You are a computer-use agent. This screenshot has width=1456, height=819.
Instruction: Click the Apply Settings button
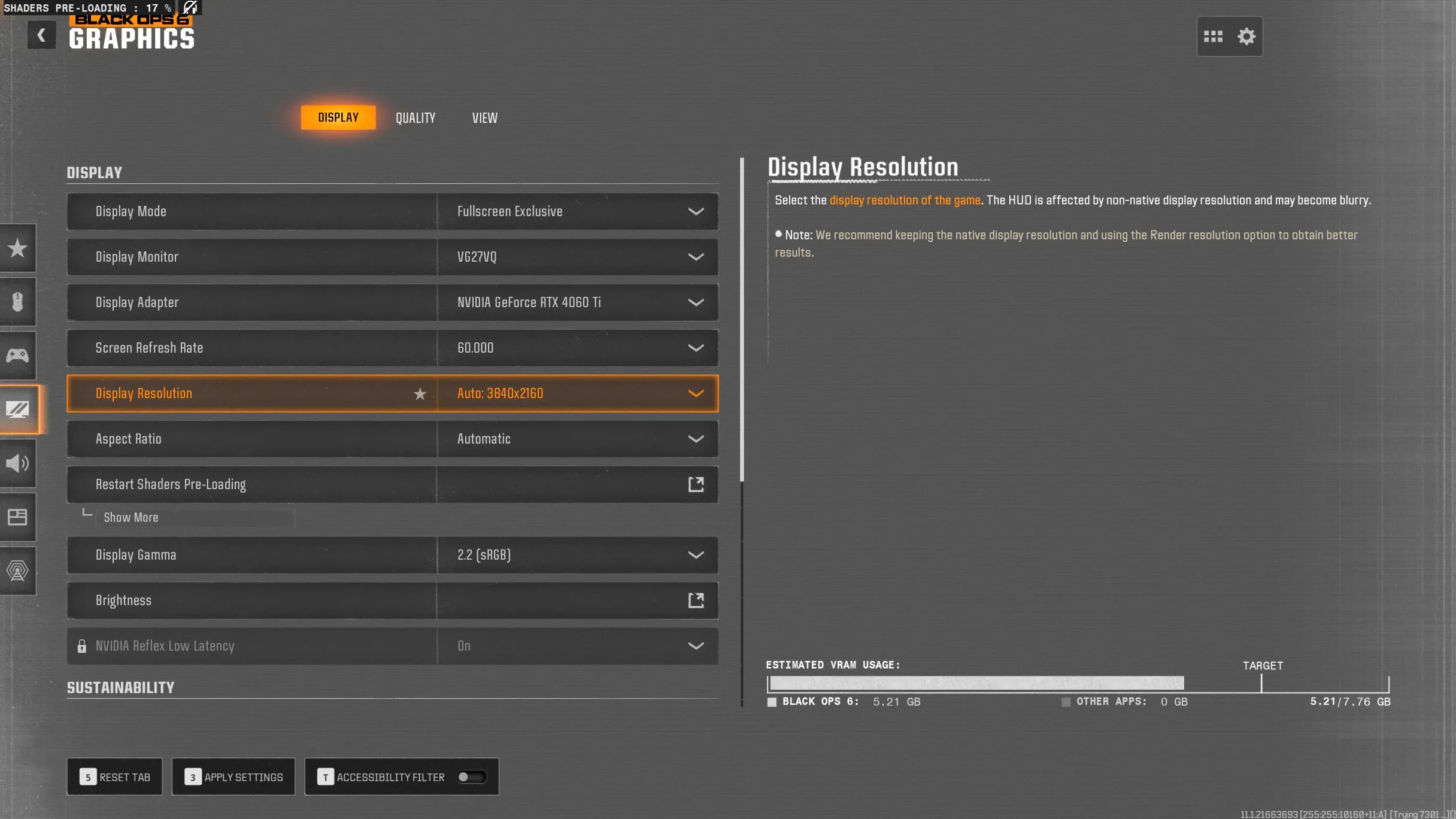[x=233, y=777]
